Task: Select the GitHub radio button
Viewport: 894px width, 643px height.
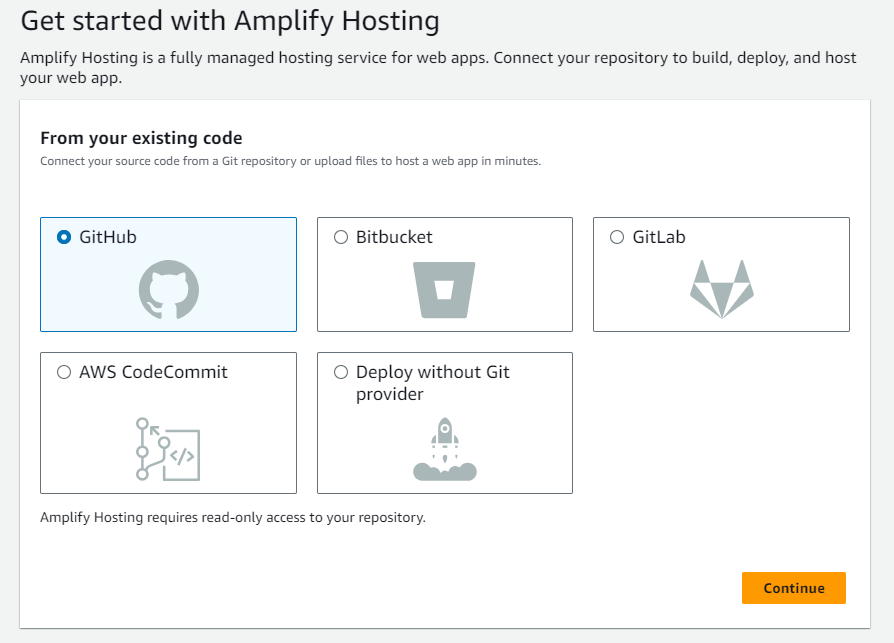Action: coord(65,238)
